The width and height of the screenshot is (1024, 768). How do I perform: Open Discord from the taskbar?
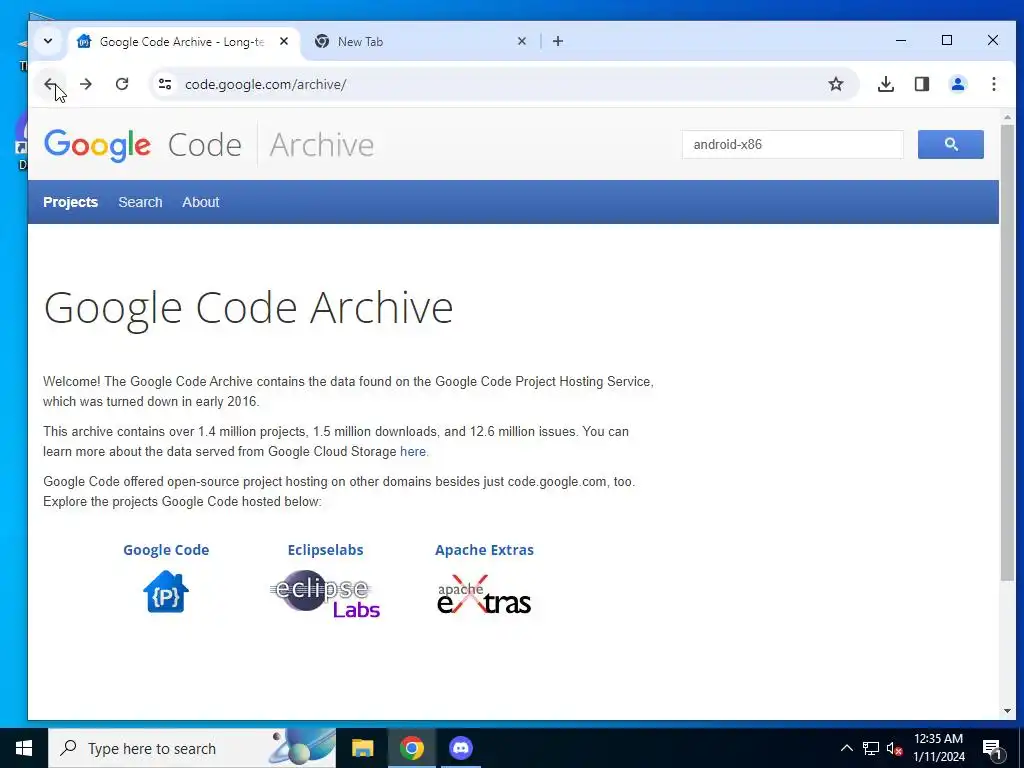(x=460, y=748)
